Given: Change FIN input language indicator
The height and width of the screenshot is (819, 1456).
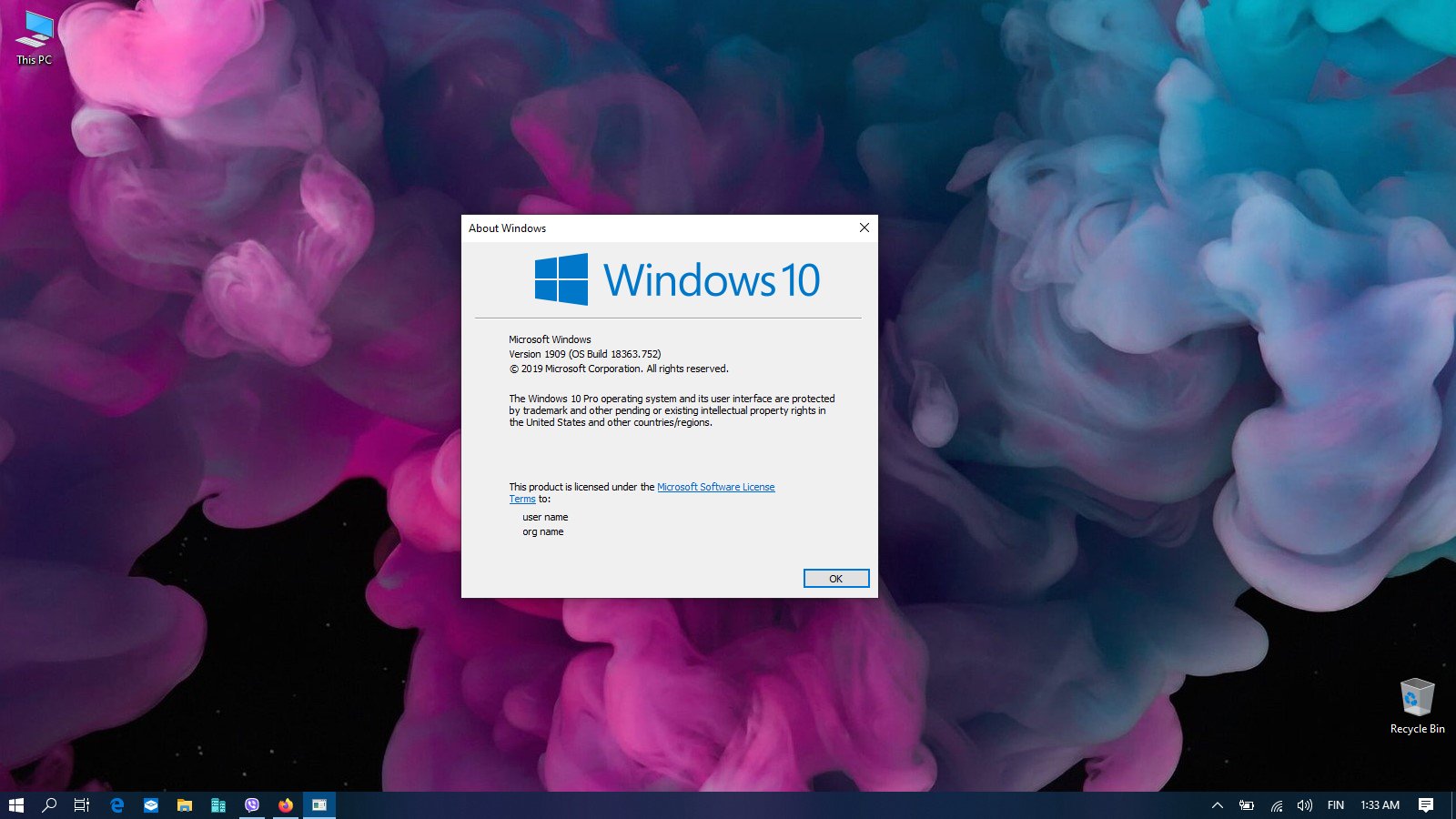Looking at the screenshot, I should tap(1336, 805).
